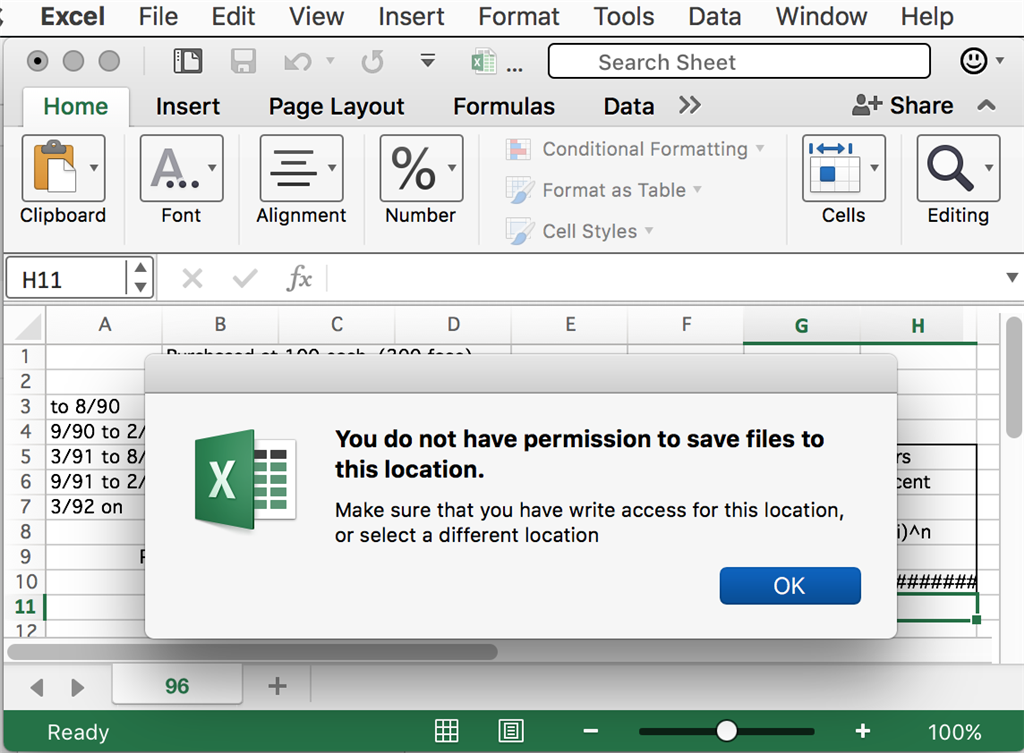1024x753 pixels.
Task: Click the Search Sheet field
Action: tap(739, 61)
